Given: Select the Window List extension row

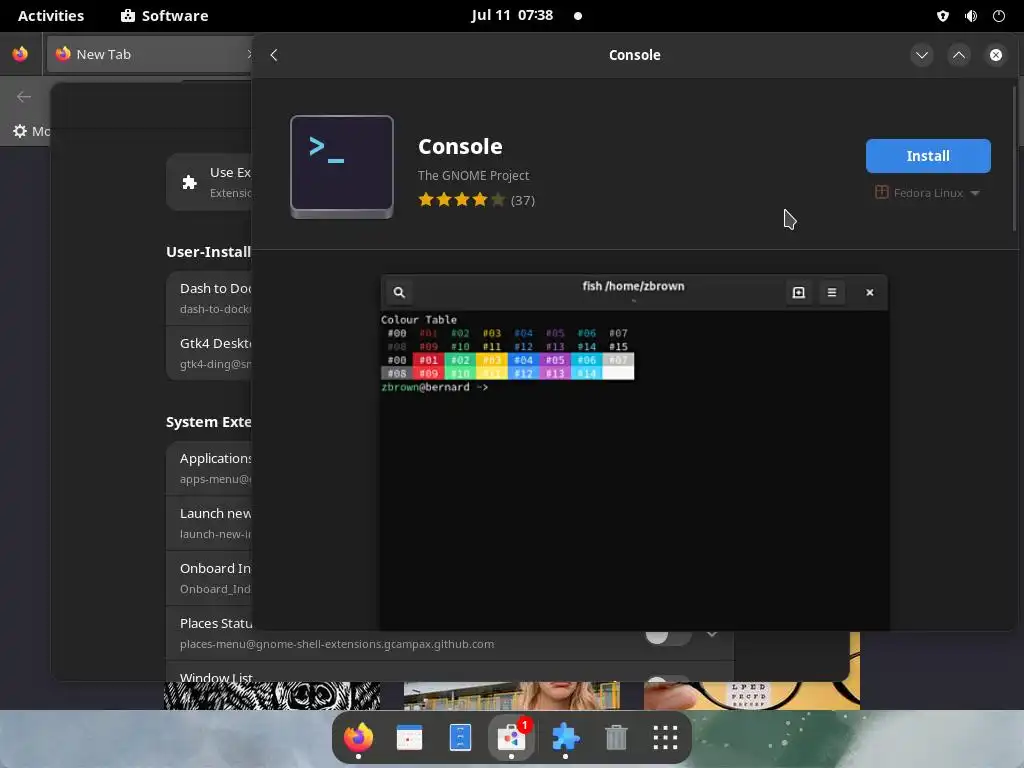Looking at the screenshot, I should coord(450,673).
